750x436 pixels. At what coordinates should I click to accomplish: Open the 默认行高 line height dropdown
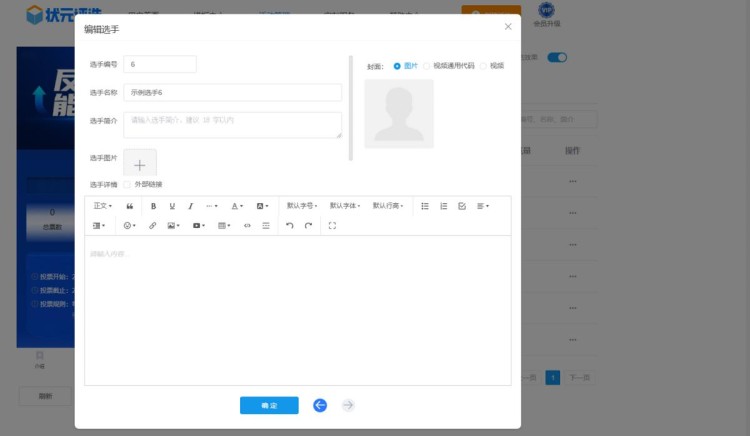(x=388, y=206)
